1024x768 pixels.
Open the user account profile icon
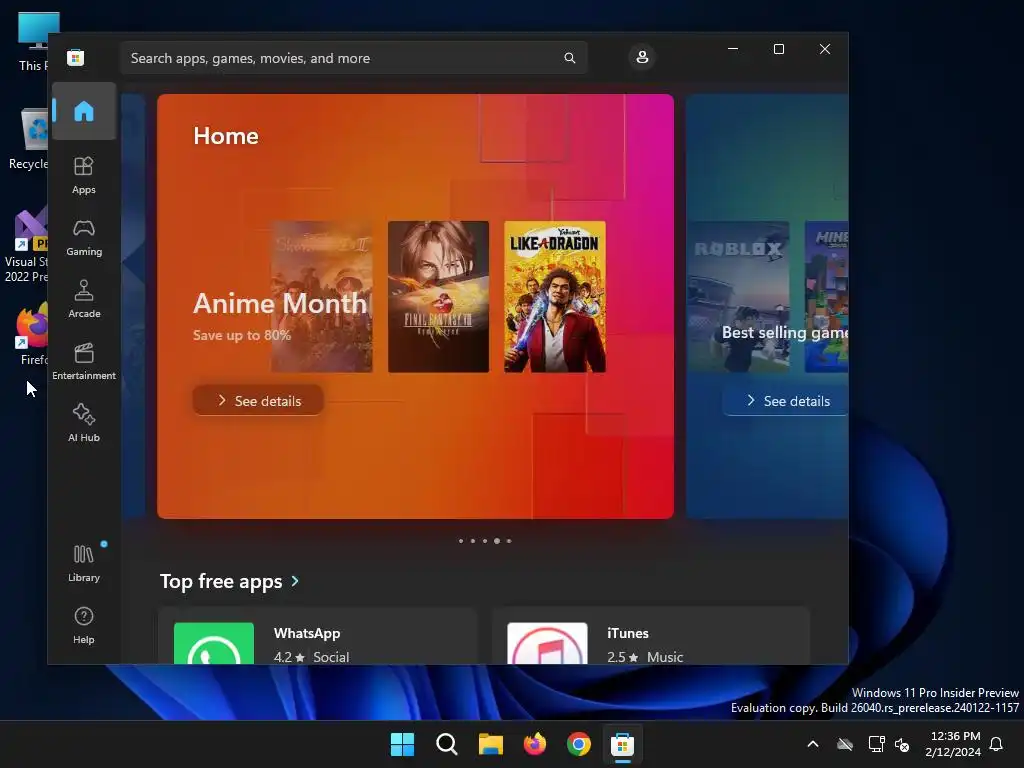[642, 57]
